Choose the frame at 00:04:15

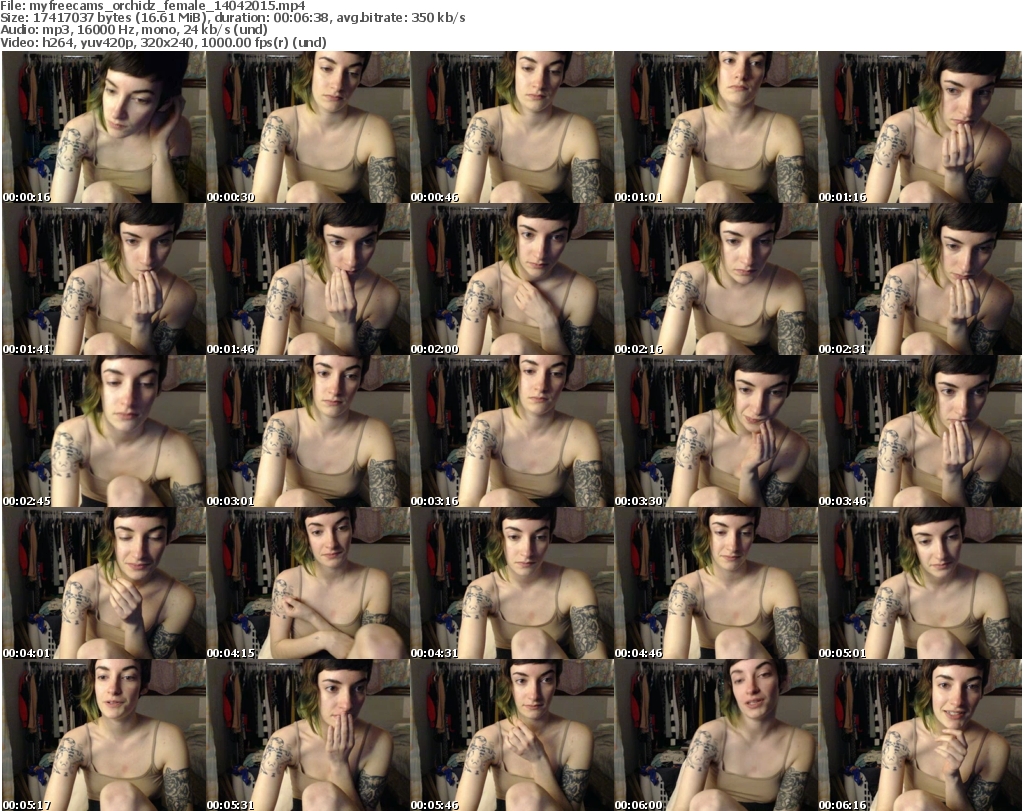(308, 583)
